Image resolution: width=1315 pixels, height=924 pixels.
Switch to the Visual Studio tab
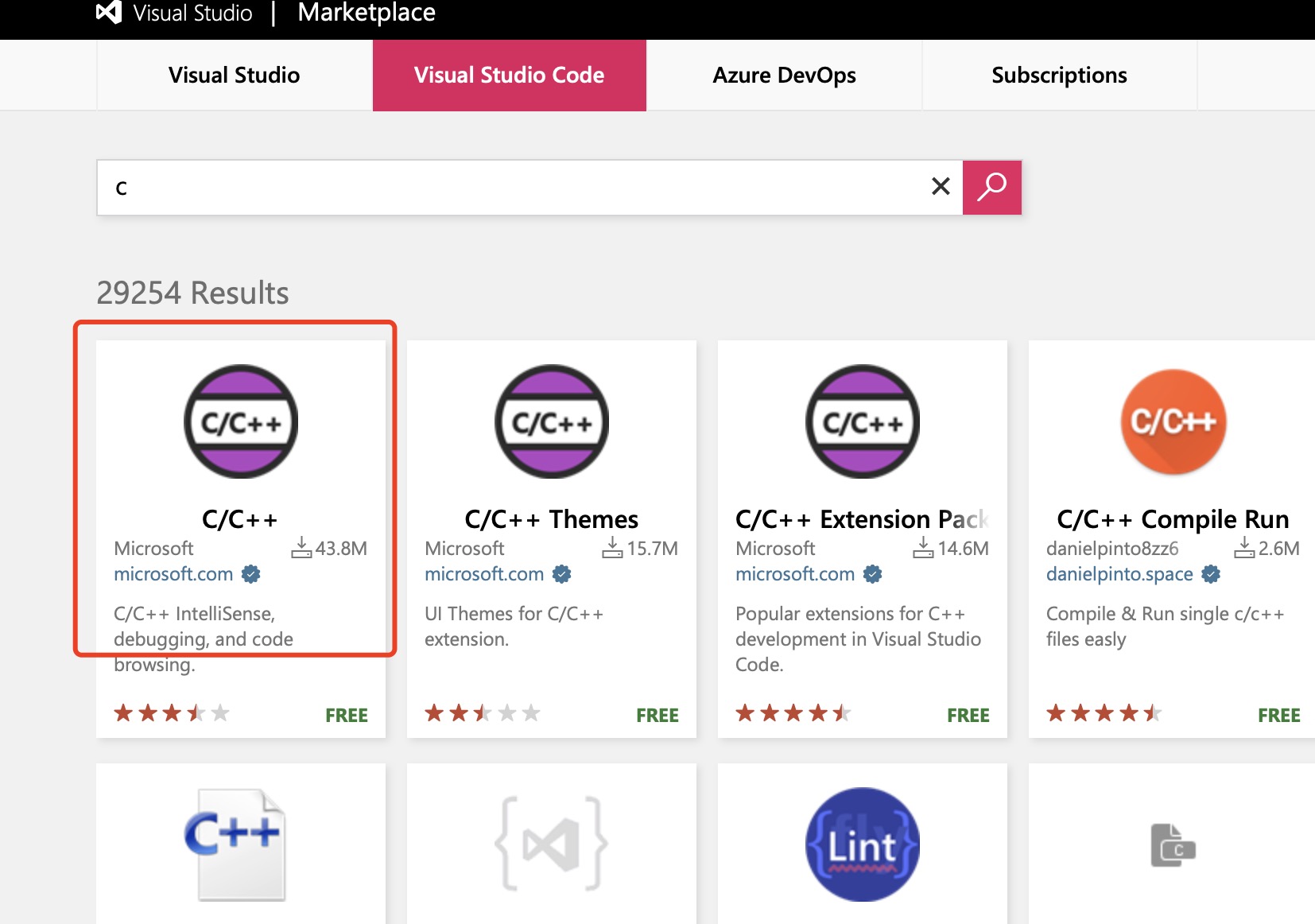pos(235,76)
